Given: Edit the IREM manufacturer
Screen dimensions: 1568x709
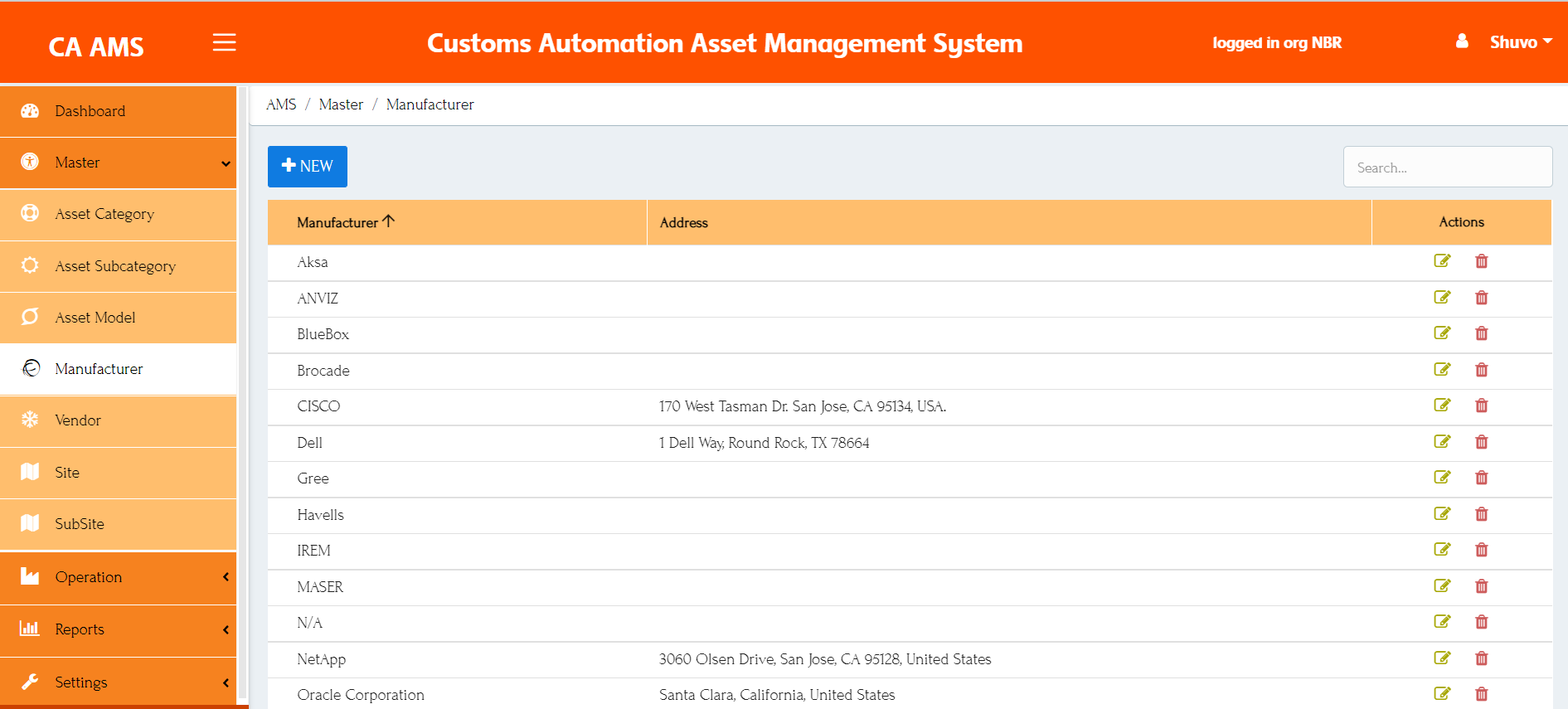Looking at the screenshot, I should [1443, 550].
